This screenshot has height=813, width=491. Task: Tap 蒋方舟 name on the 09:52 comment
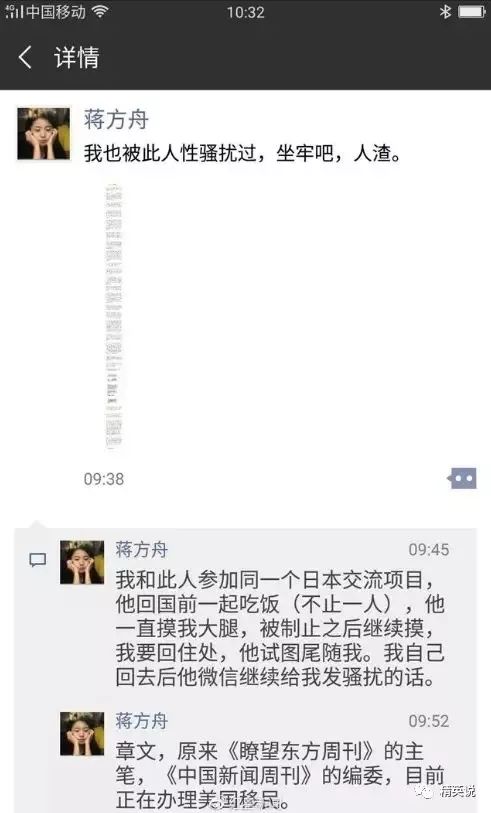pos(142,721)
